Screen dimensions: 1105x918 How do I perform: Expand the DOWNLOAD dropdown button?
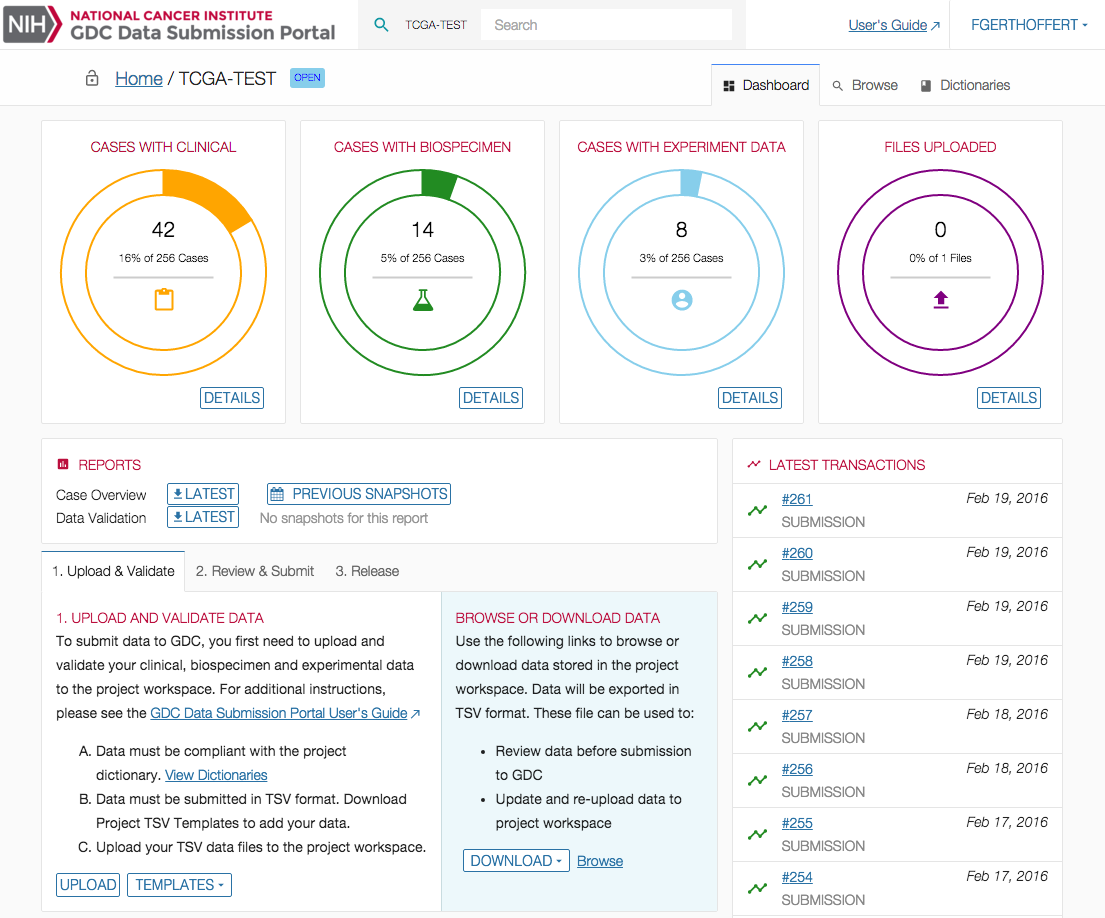tap(515, 861)
